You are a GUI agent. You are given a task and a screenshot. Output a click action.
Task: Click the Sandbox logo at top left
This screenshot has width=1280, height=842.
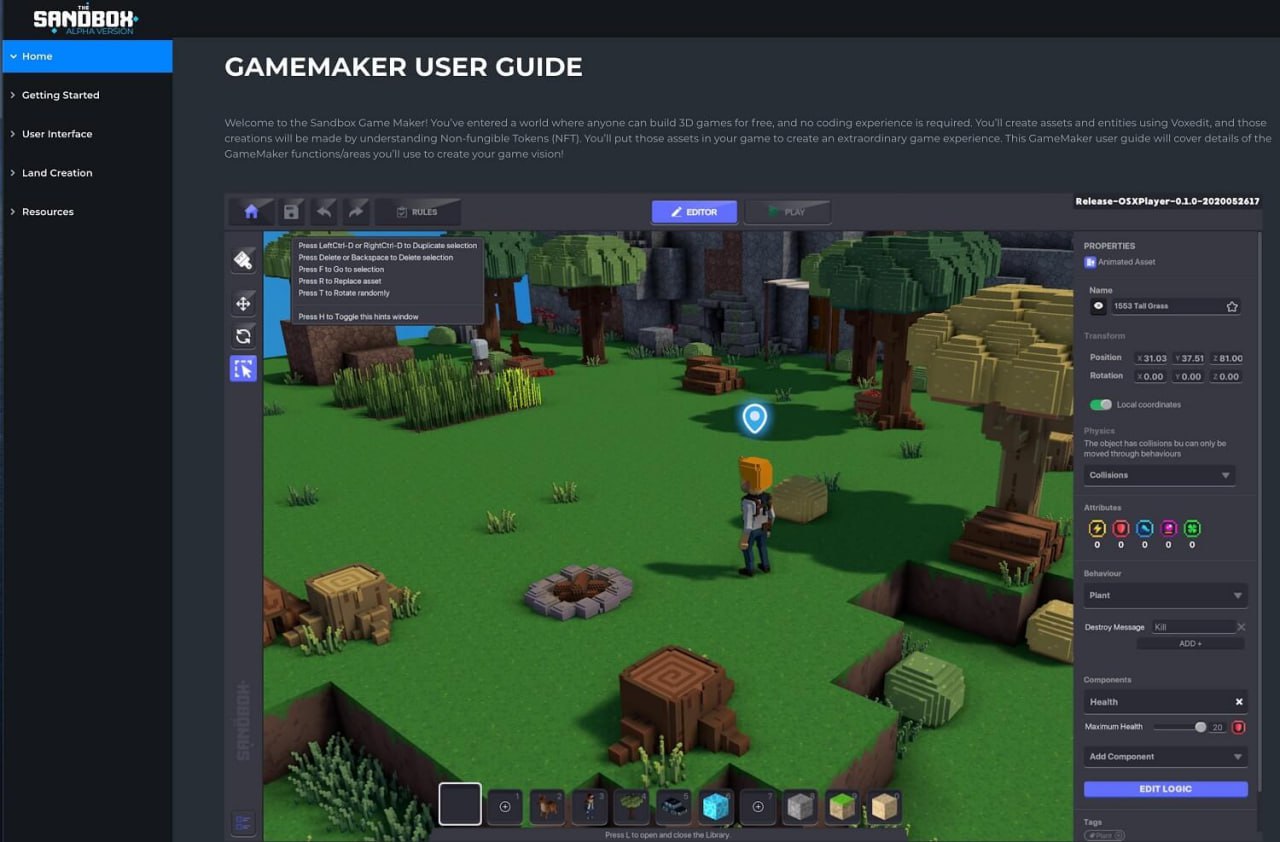[85, 19]
